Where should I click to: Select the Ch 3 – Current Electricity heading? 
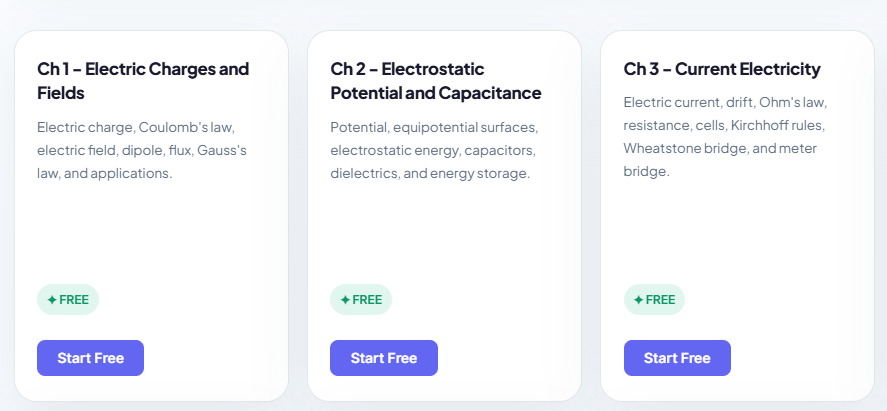tap(721, 69)
